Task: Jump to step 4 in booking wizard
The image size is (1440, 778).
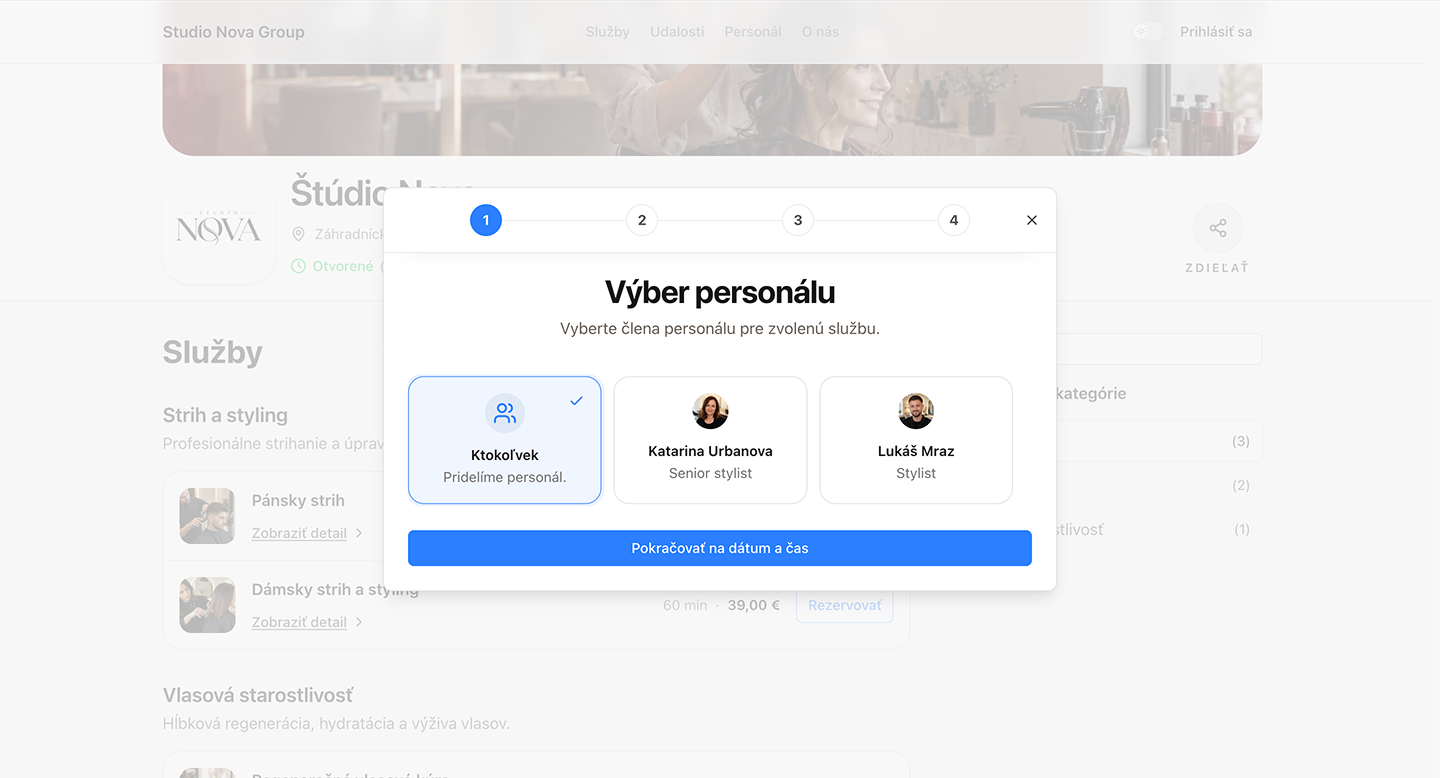Action: click(x=954, y=220)
